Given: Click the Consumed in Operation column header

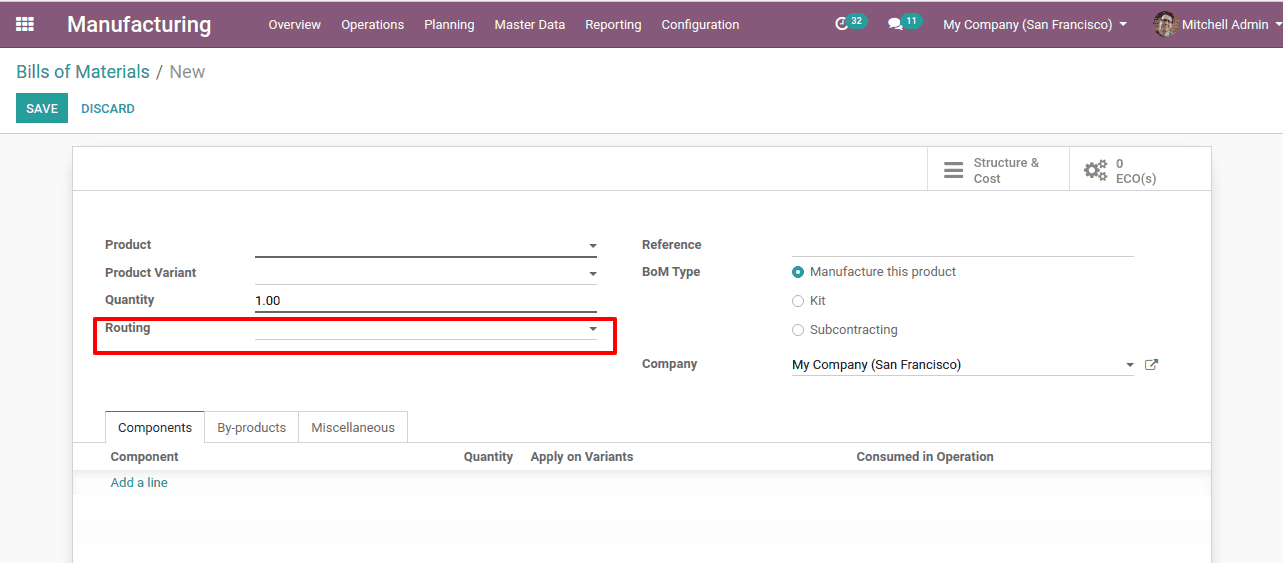Looking at the screenshot, I should coord(925,457).
